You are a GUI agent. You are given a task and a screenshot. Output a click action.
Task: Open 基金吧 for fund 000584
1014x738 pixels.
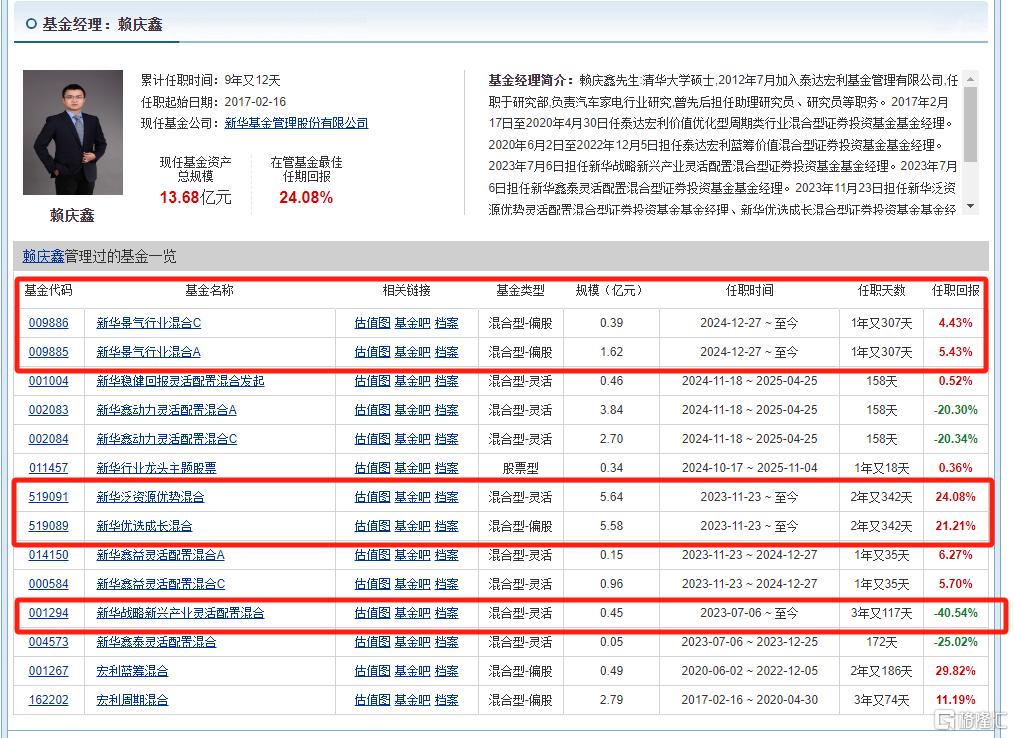coord(412,584)
